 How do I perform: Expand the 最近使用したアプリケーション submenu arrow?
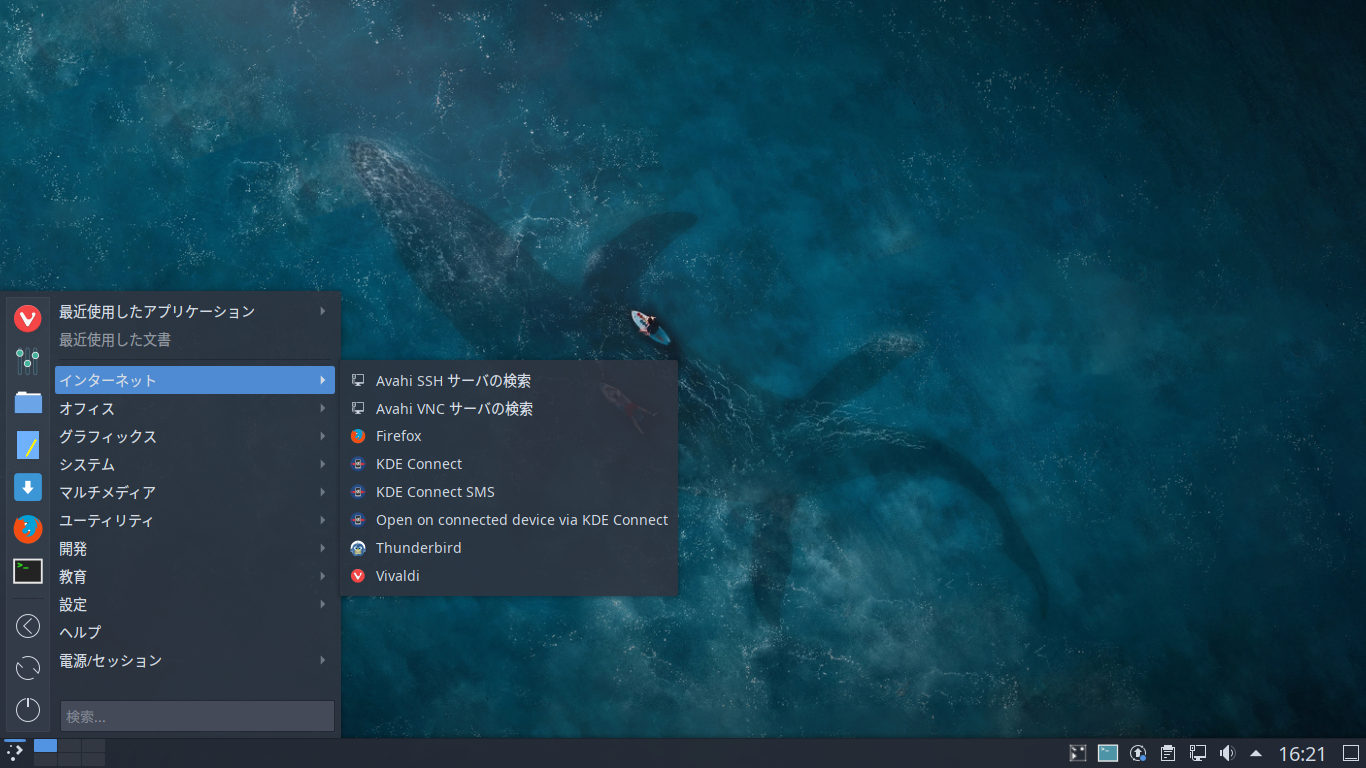[323, 311]
